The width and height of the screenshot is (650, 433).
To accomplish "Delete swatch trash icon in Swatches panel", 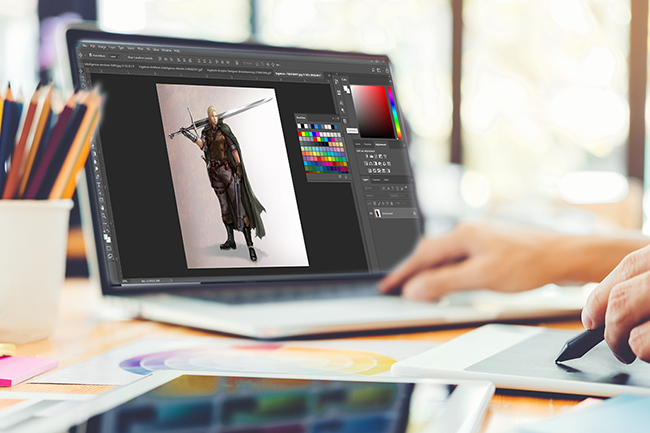I will click(347, 177).
